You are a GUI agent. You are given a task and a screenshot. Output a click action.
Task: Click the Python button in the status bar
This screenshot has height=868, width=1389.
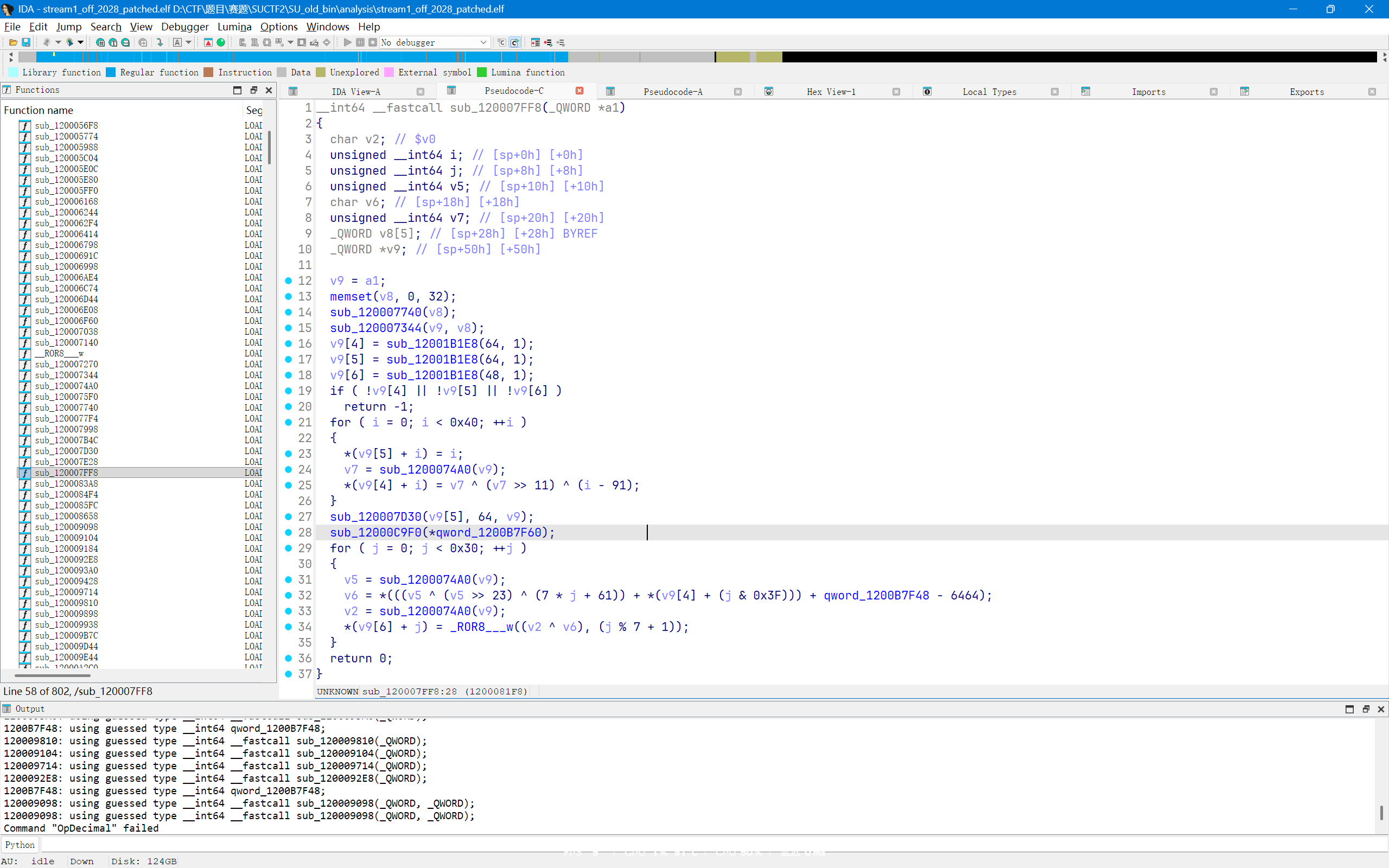20,844
